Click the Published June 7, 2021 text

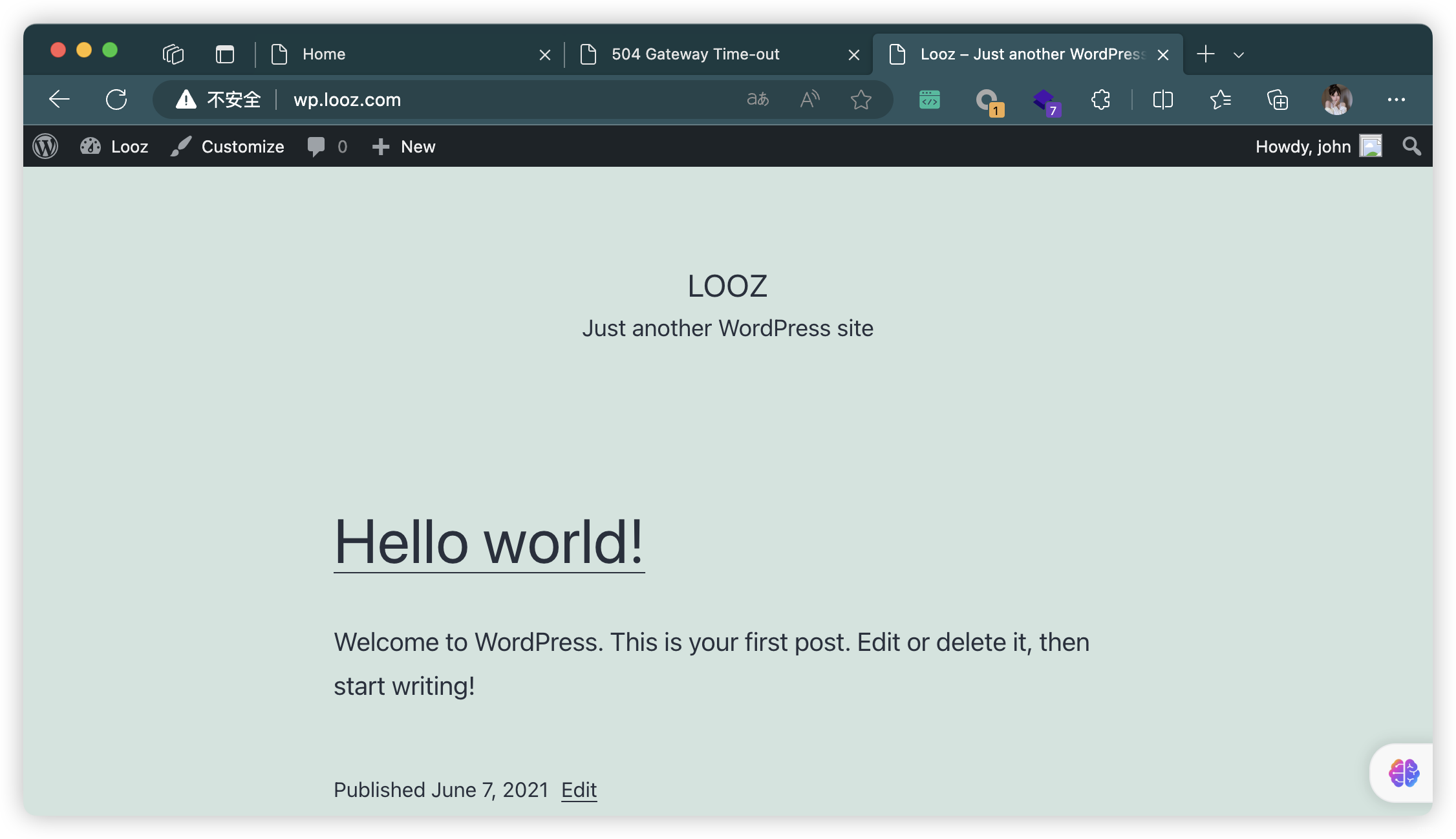441,790
